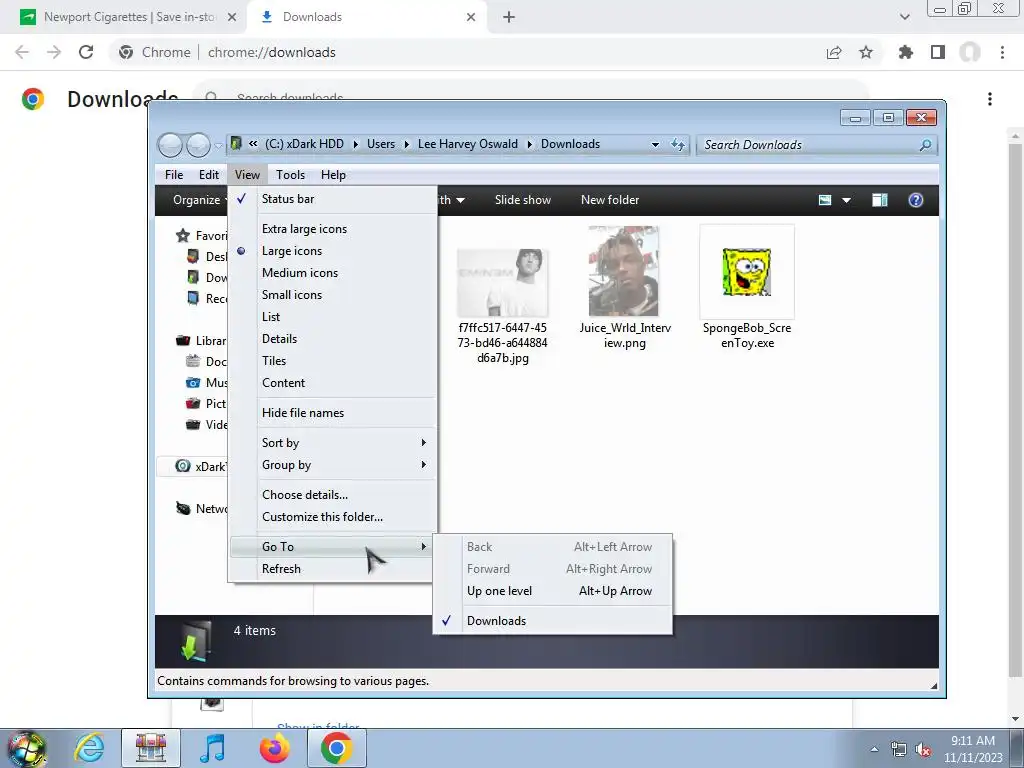Click the magnifier icon in Search Downloads
Screen dimensions: 1024x768
pos(925,145)
